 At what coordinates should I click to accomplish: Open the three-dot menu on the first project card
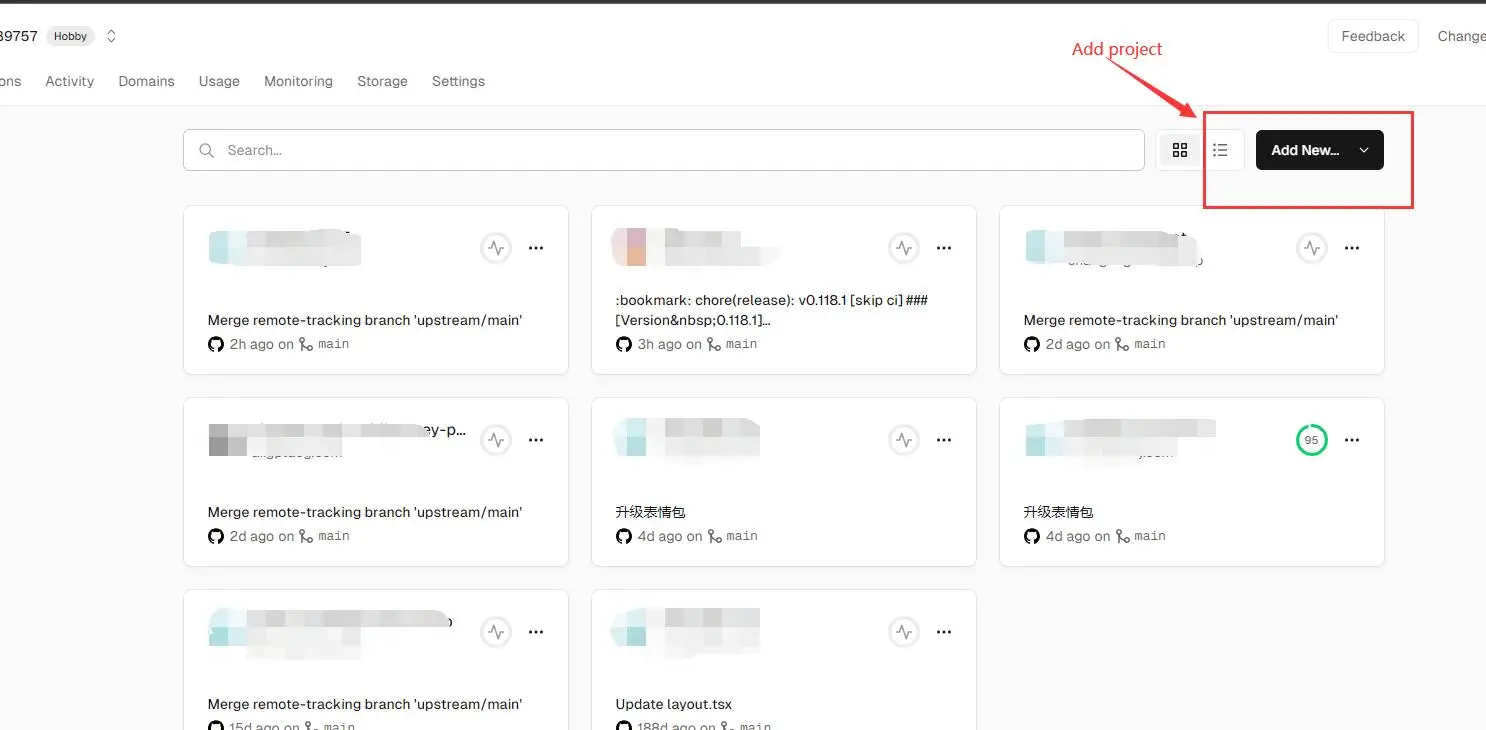536,248
